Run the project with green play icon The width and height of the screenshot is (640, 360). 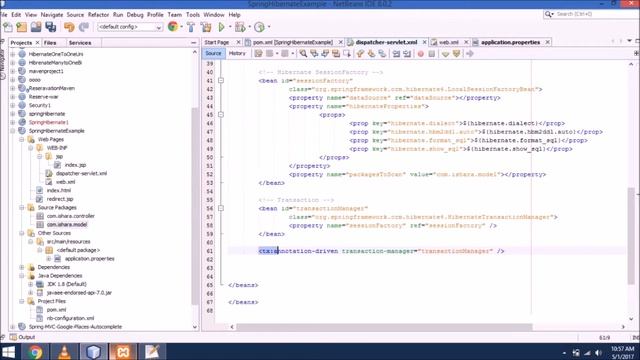point(221,27)
